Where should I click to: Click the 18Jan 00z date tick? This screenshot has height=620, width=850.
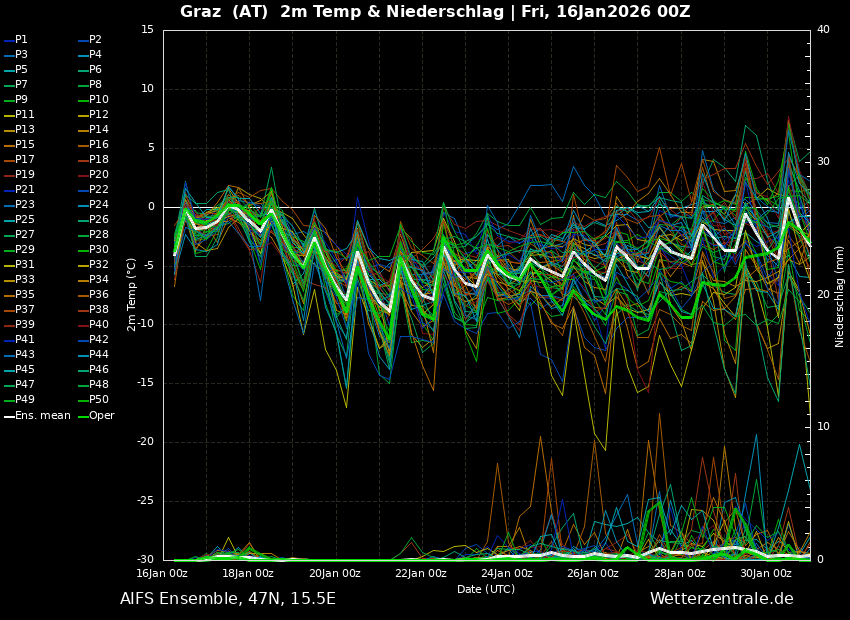(248, 573)
